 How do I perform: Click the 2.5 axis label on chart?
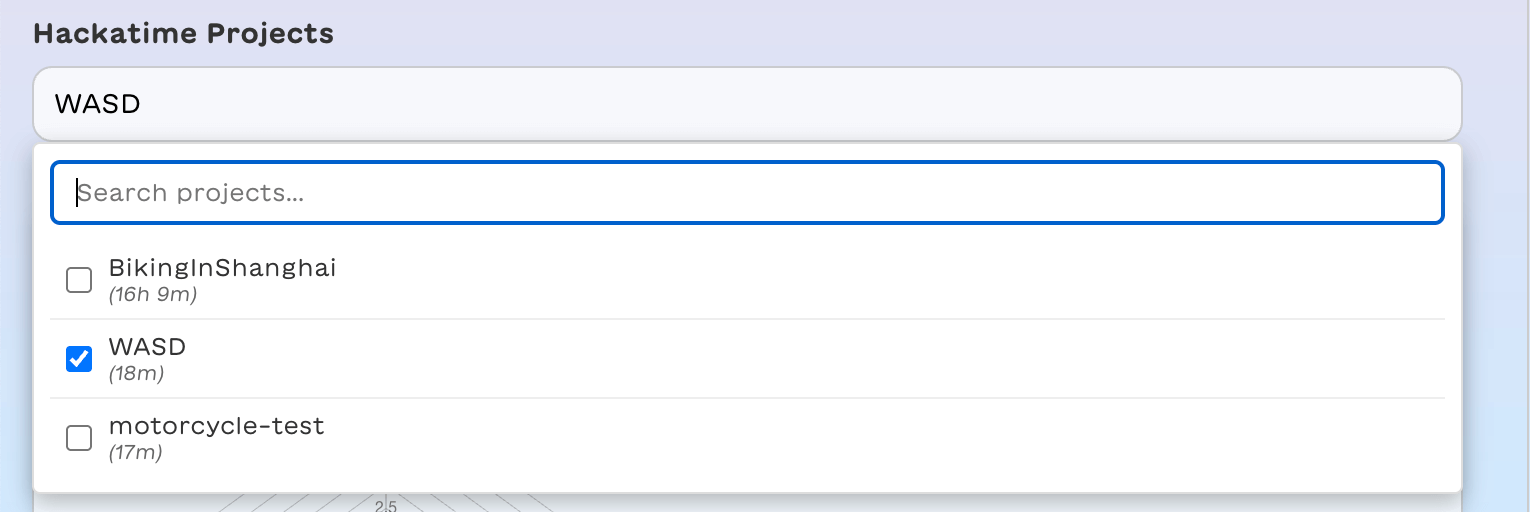(x=386, y=505)
